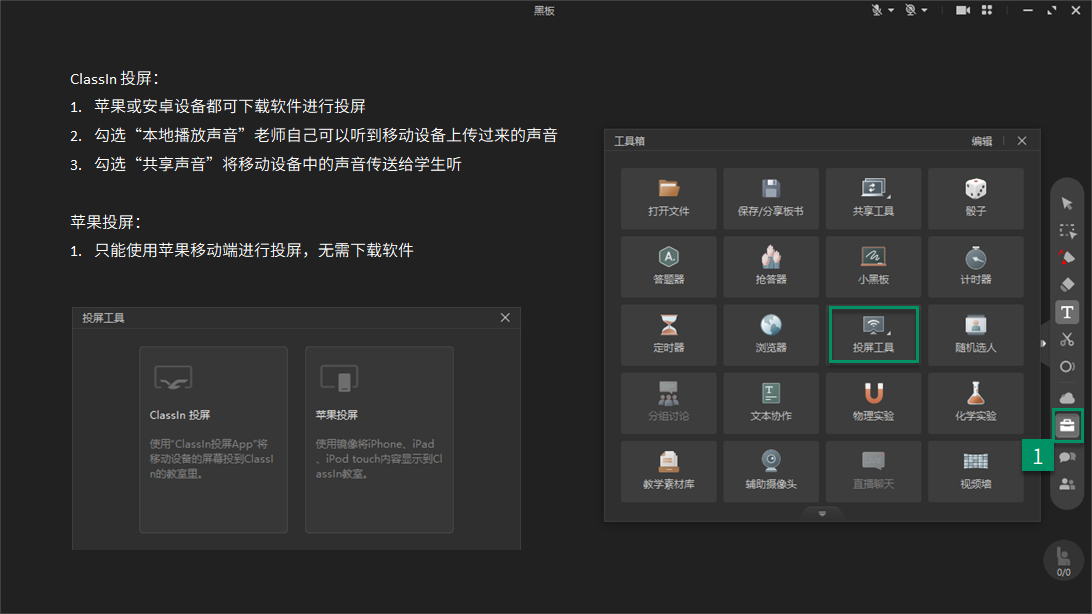Click the text '苹果或安卓设备都可下载软件进行投屏'
This screenshot has height=614, width=1092.
click(x=230, y=107)
